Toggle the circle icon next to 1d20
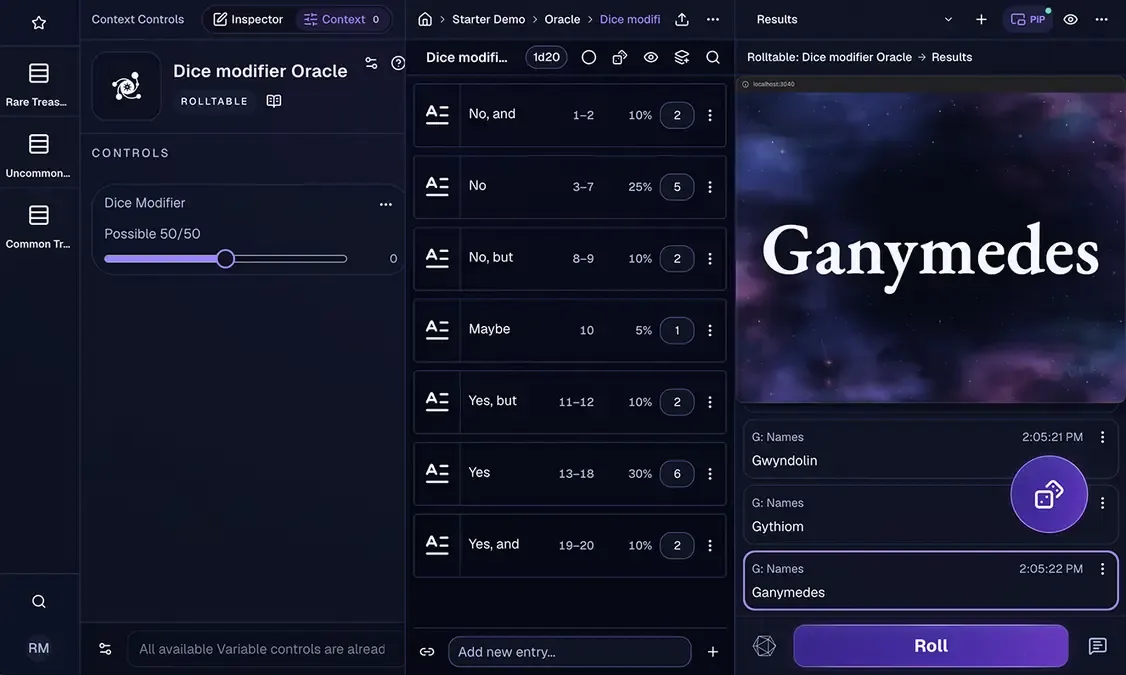Viewport: 1126px width, 675px height. point(588,57)
